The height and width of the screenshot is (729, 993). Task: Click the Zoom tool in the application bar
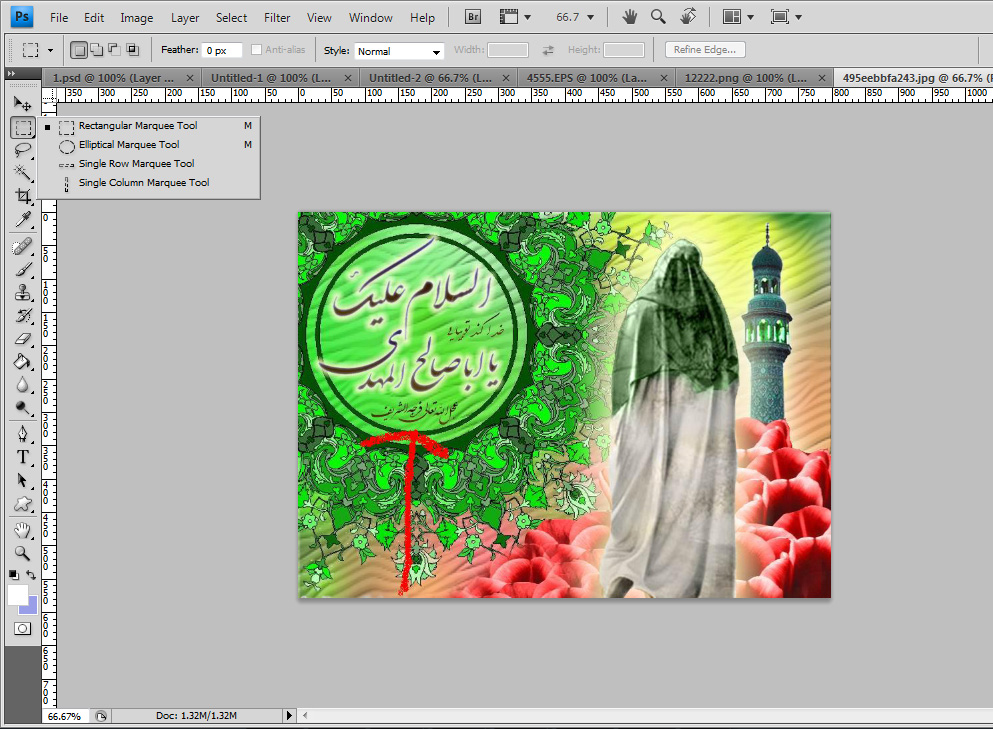[658, 17]
